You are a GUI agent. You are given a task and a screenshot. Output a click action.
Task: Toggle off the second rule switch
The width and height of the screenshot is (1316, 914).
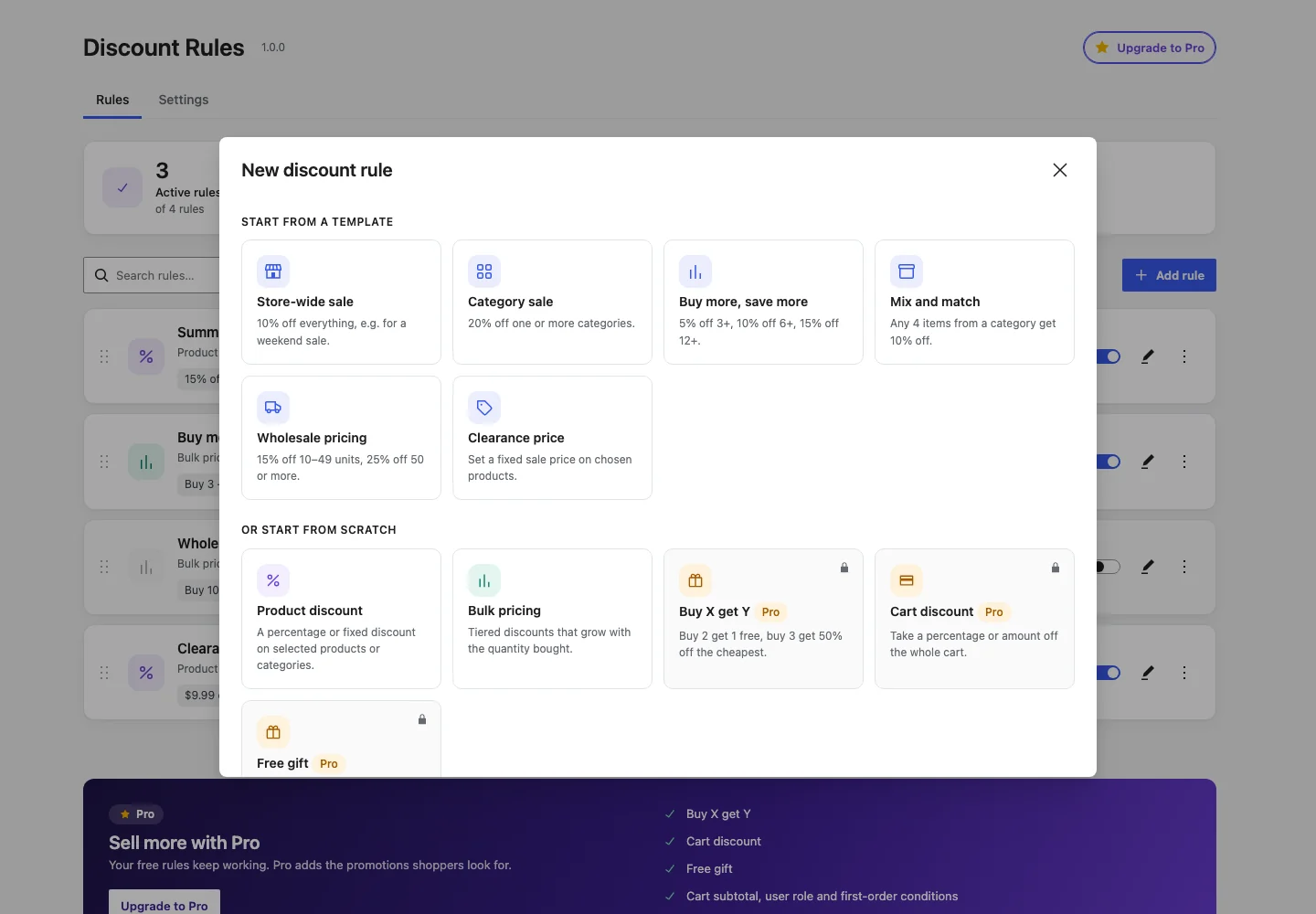click(x=1108, y=462)
